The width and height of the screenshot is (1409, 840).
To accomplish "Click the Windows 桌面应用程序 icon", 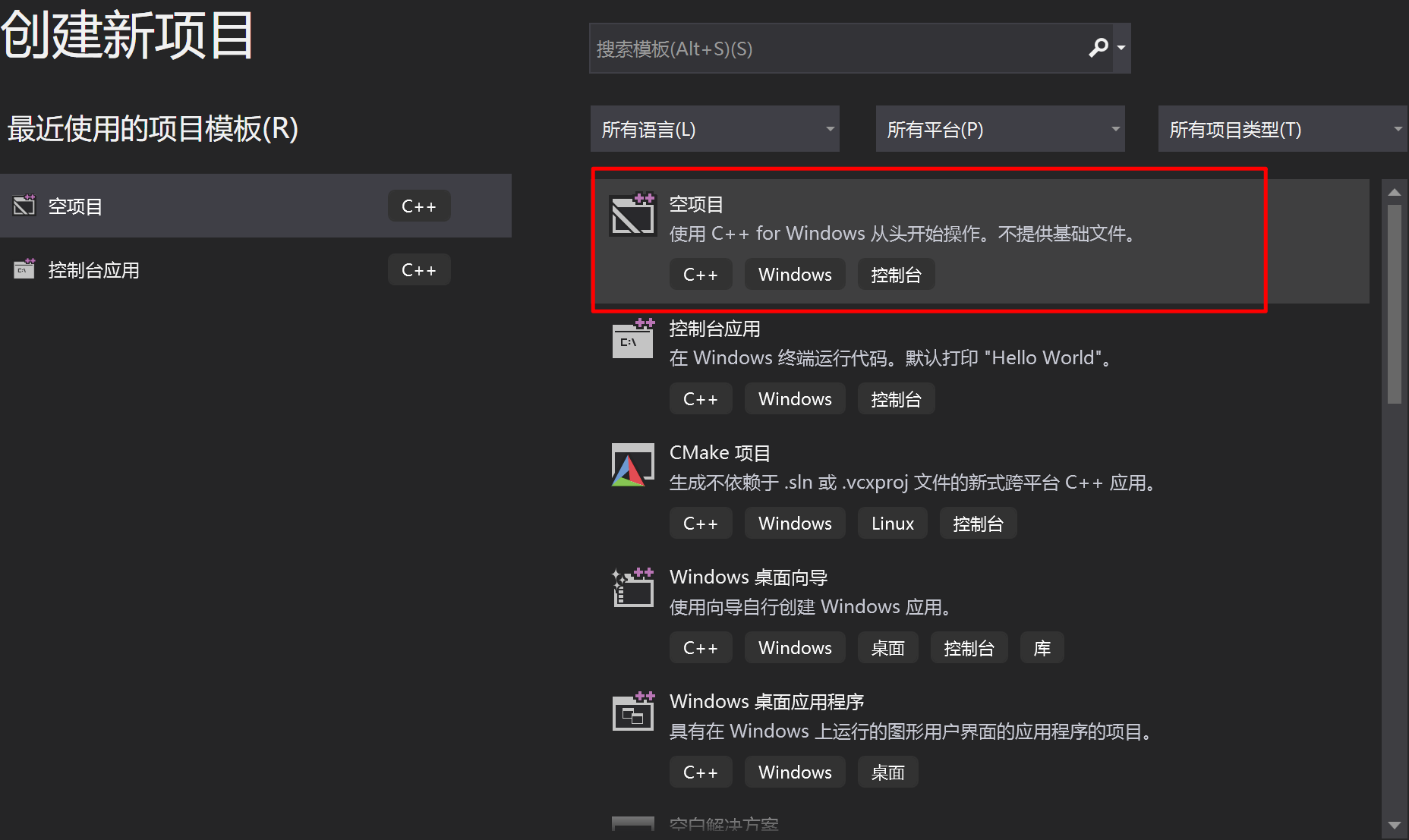I will click(x=632, y=713).
